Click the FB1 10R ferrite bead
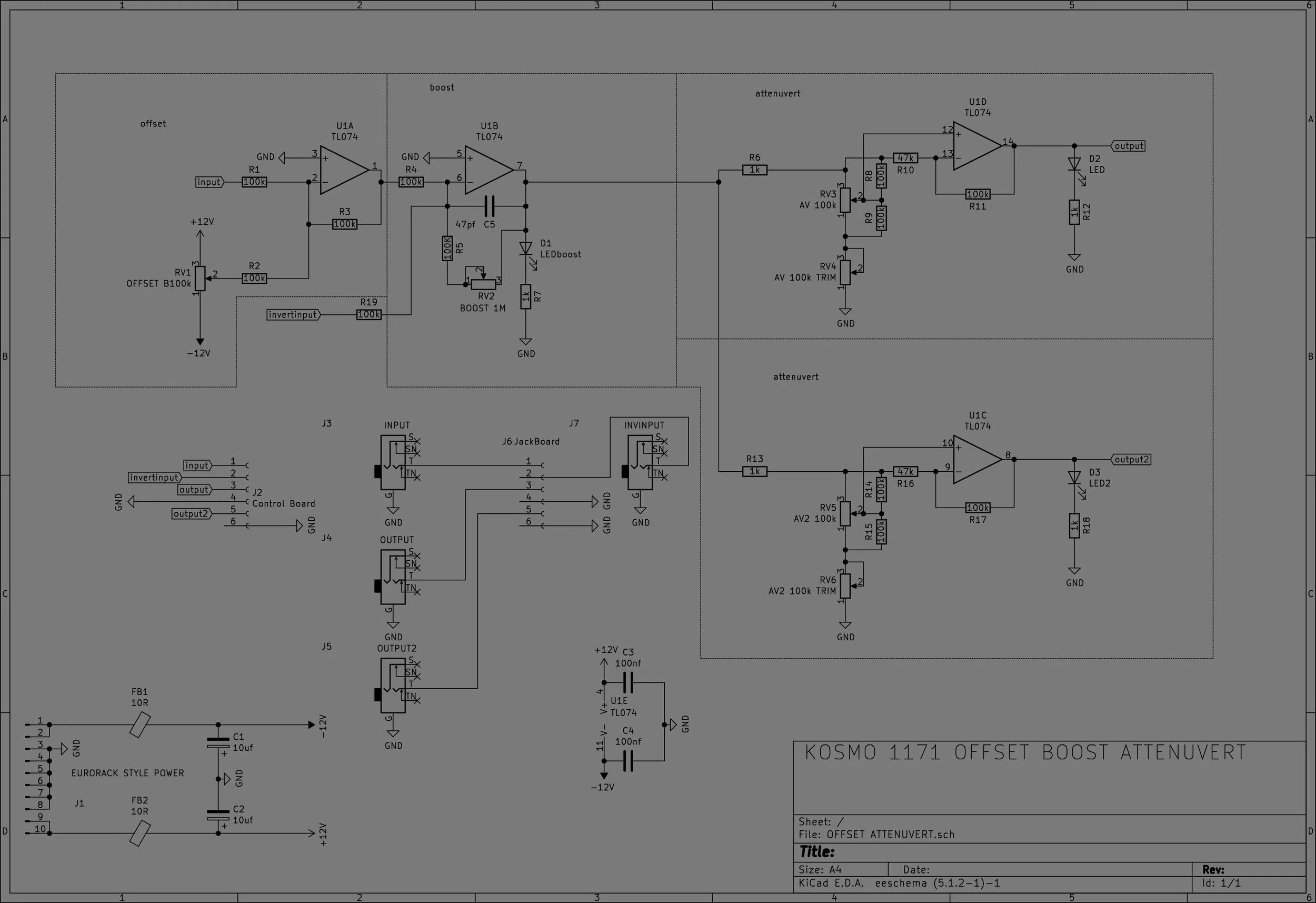Image resolution: width=1316 pixels, height=903 pixels. pyautogui.click(x=139, y=725)
